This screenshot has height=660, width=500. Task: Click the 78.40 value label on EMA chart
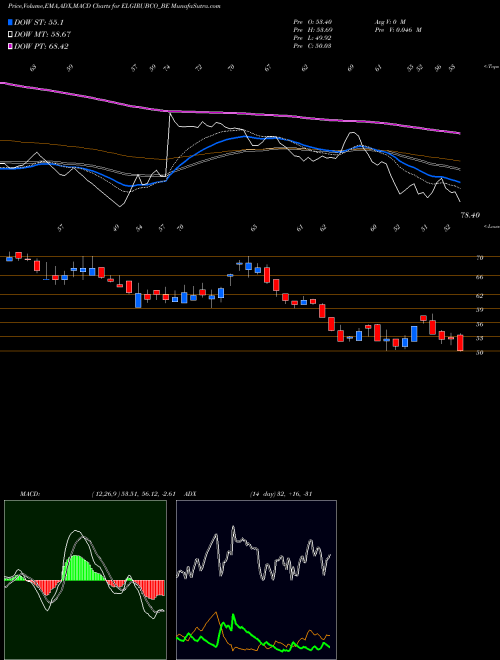[470, 215]
